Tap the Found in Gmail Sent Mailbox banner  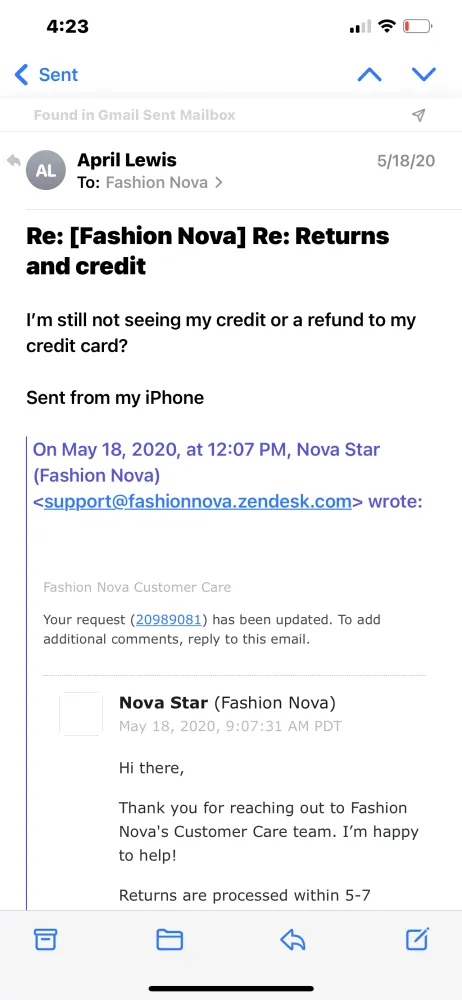(x=135, y=115)
